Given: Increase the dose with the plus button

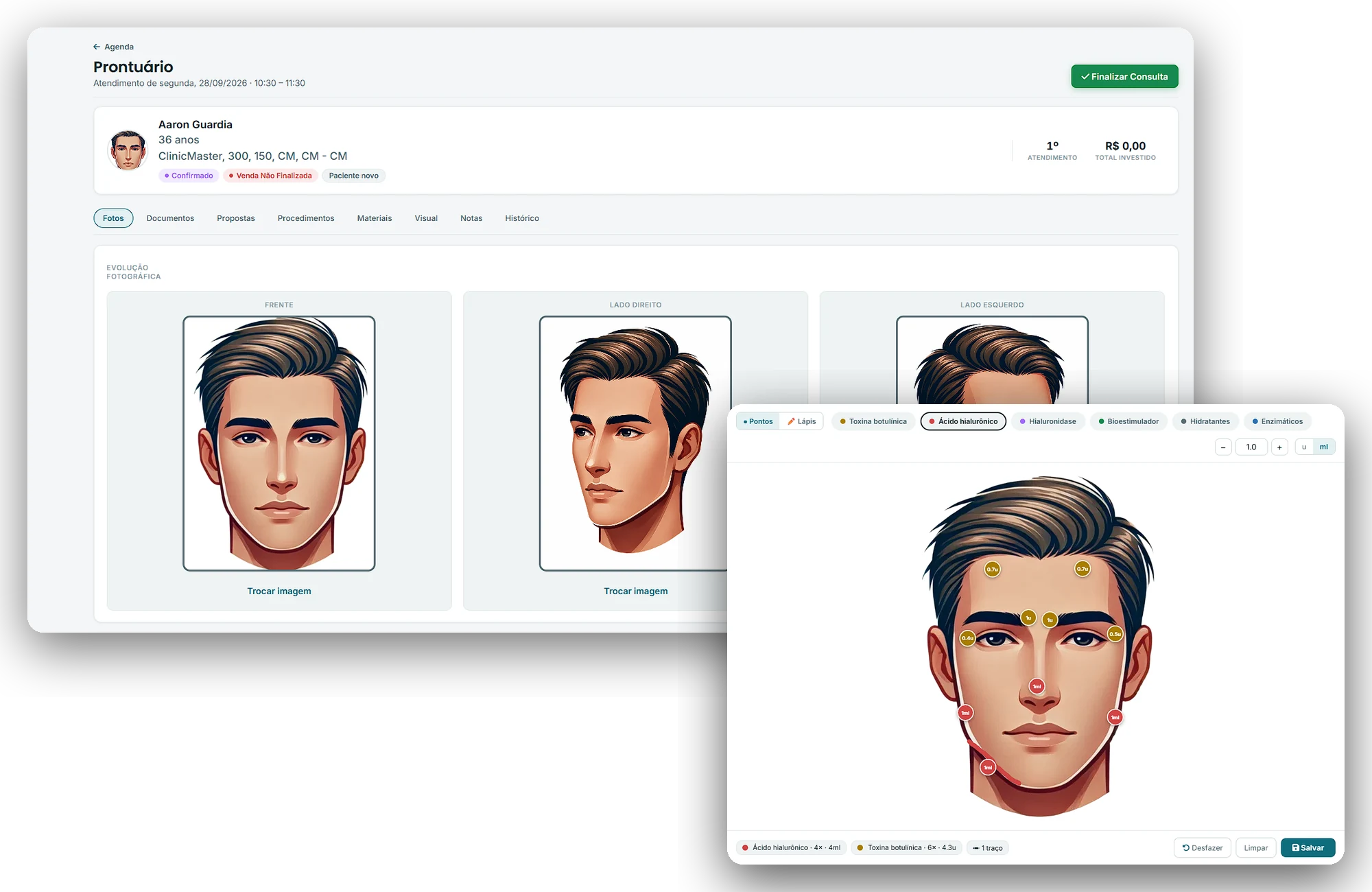Looking at the screenshot, I should click(1279, 447).
